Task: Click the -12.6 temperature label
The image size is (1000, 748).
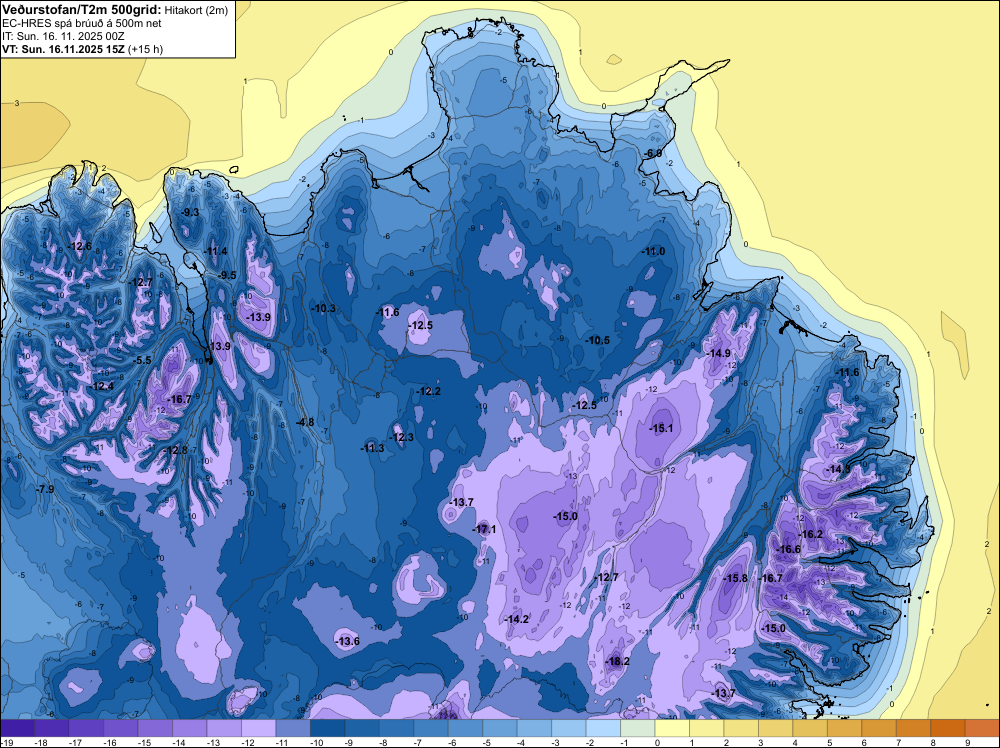Action: pyautogui.click(x=80, y=246)
